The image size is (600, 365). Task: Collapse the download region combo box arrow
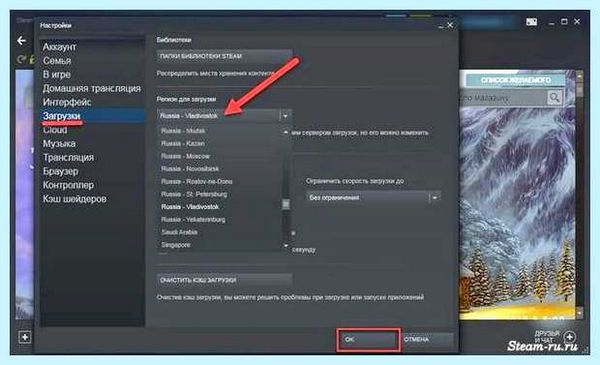285,116
